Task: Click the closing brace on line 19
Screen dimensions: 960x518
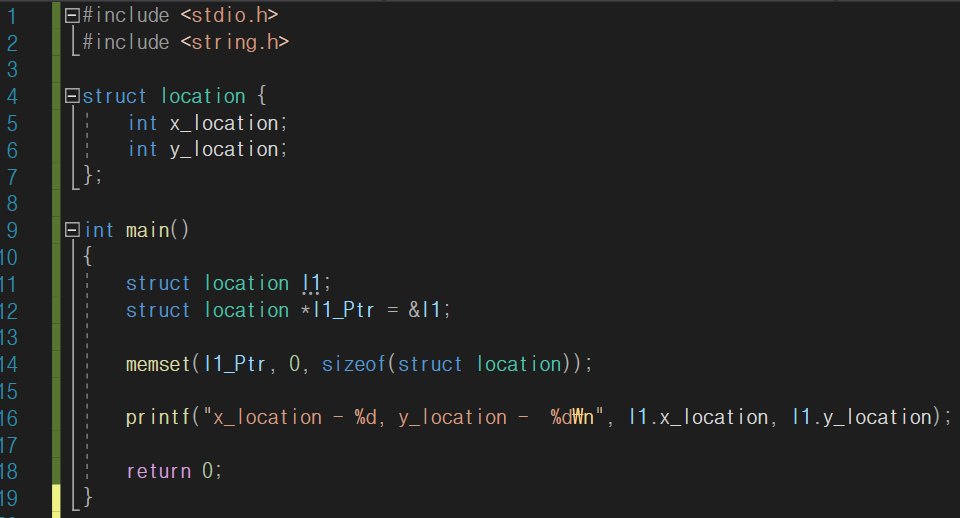Action: 88,497
